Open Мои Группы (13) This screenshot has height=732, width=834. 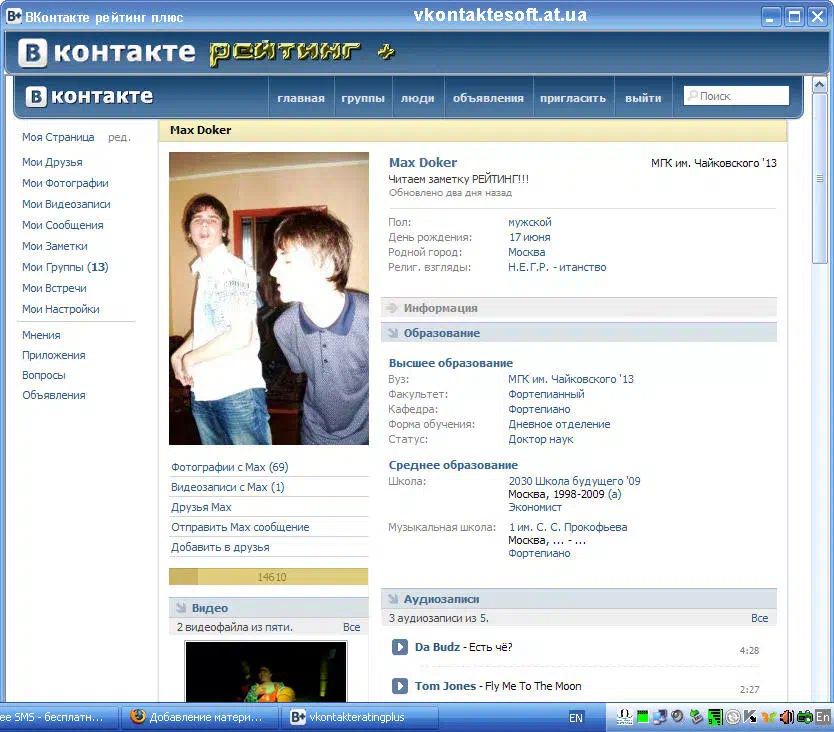pos(65,267)
